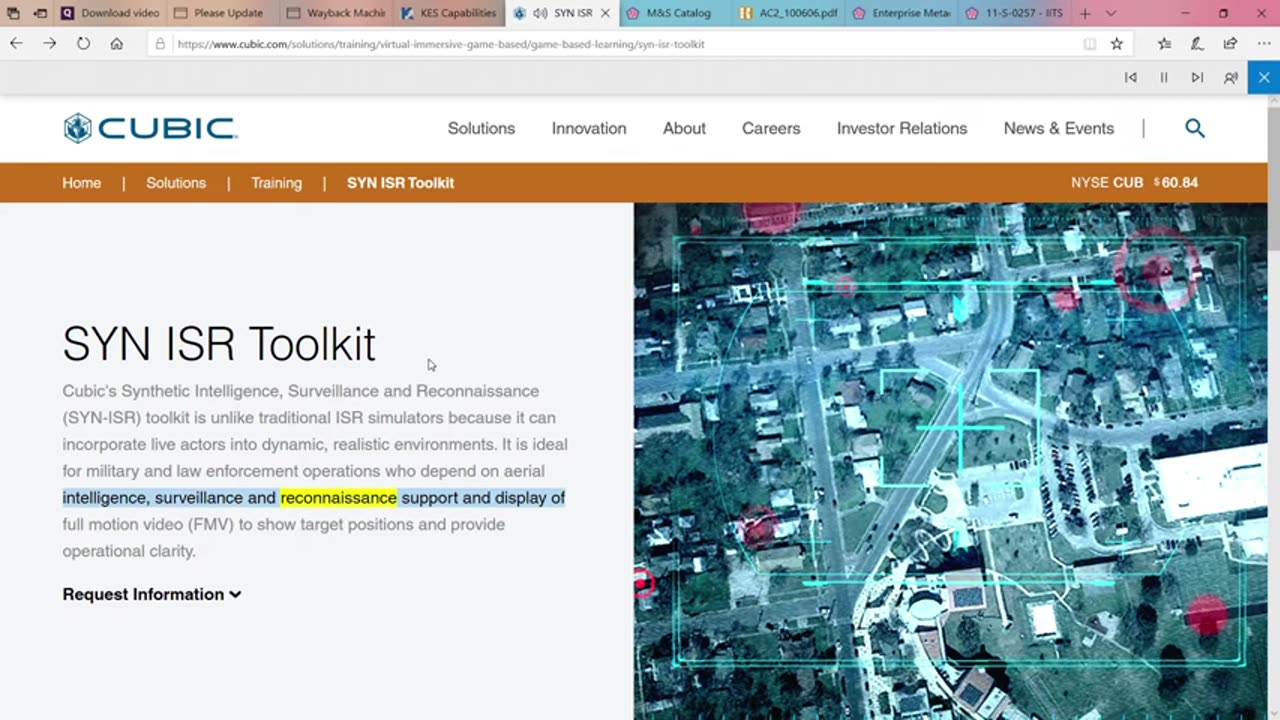This screenshot has height=720, width=1280.
Task: Open the site search magnifier
Action: 1195,128
